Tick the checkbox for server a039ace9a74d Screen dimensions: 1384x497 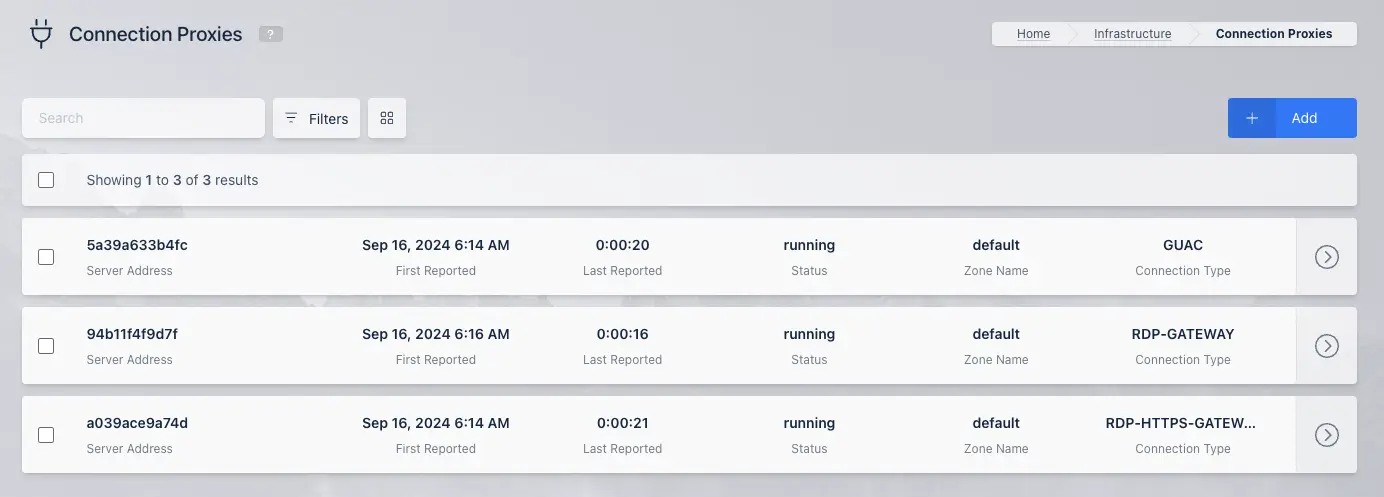tap(46, 435)
